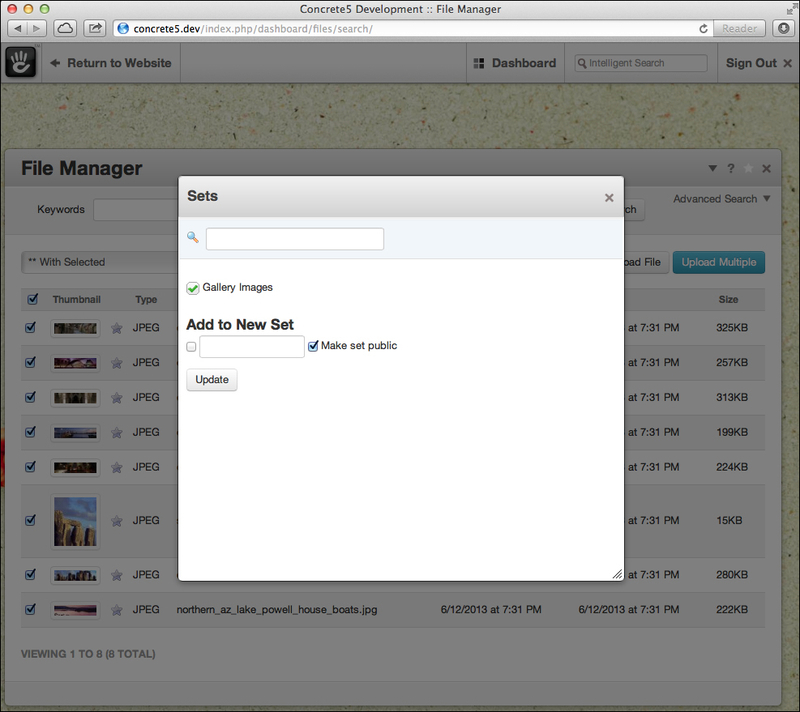Star the 280KB JPEG file
This screenshot has width=800, height=712.
pyautogui.click(x=117, y=575)
